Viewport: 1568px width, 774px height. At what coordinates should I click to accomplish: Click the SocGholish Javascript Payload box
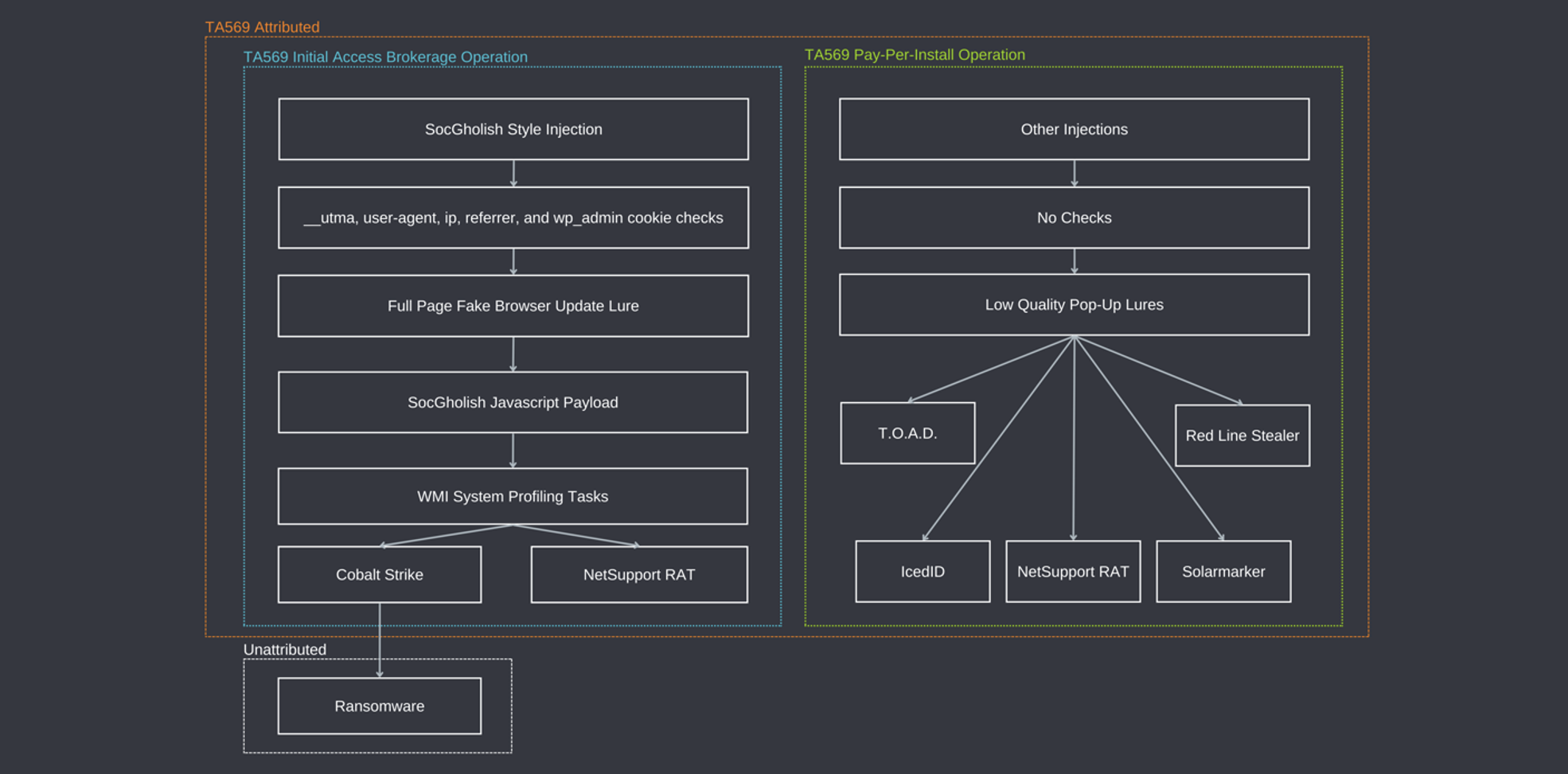tap(513, 402)
